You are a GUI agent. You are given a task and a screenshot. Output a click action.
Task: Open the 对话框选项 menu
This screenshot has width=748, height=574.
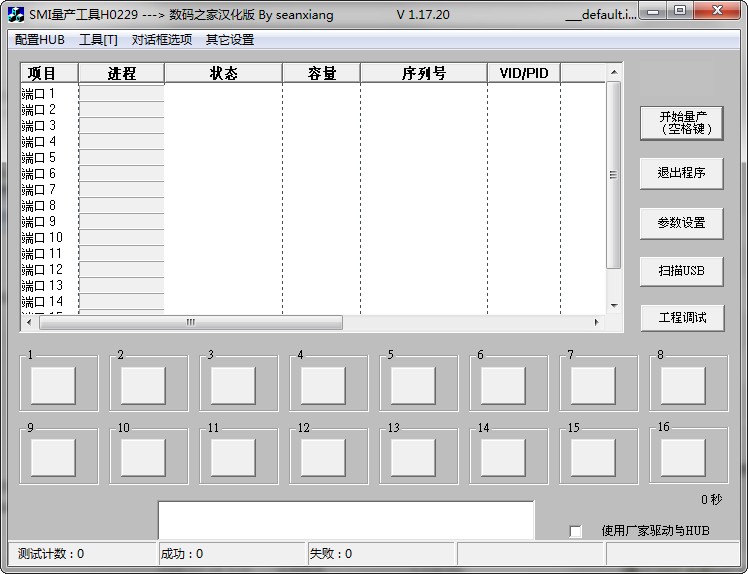(162, 40)
